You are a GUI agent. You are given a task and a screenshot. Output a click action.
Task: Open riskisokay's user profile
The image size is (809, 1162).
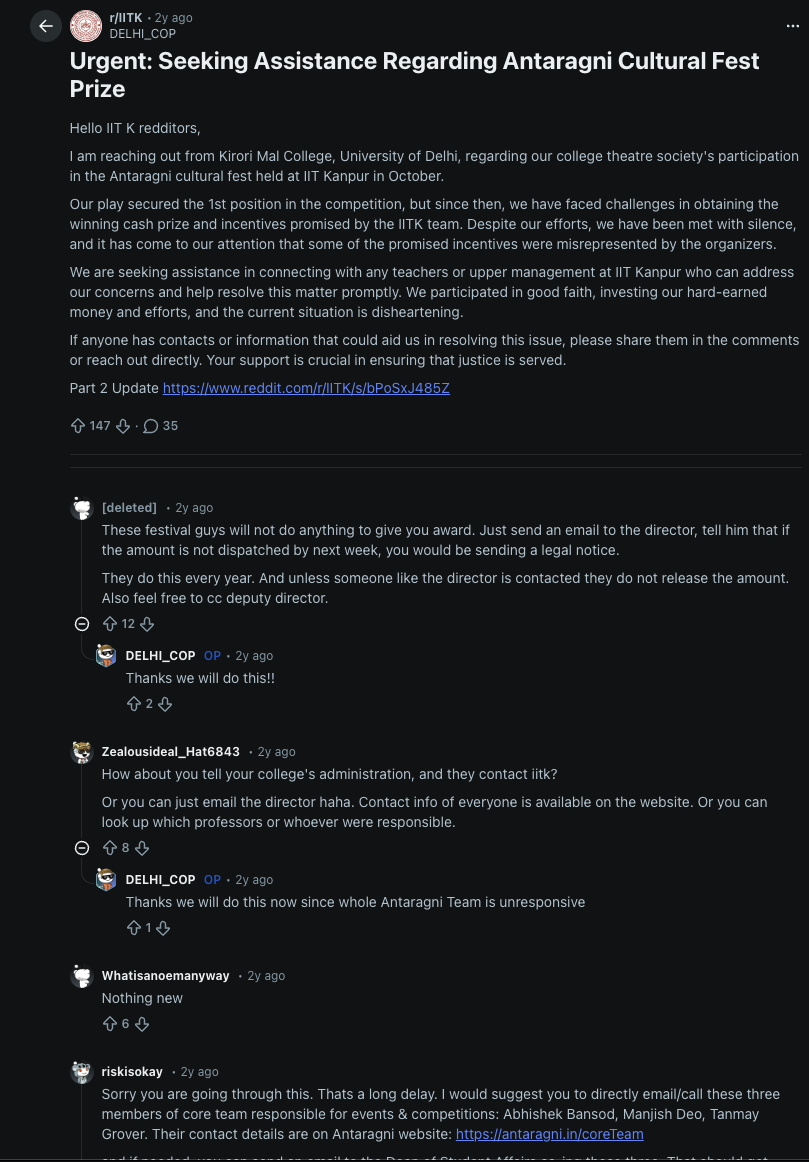132,1072
